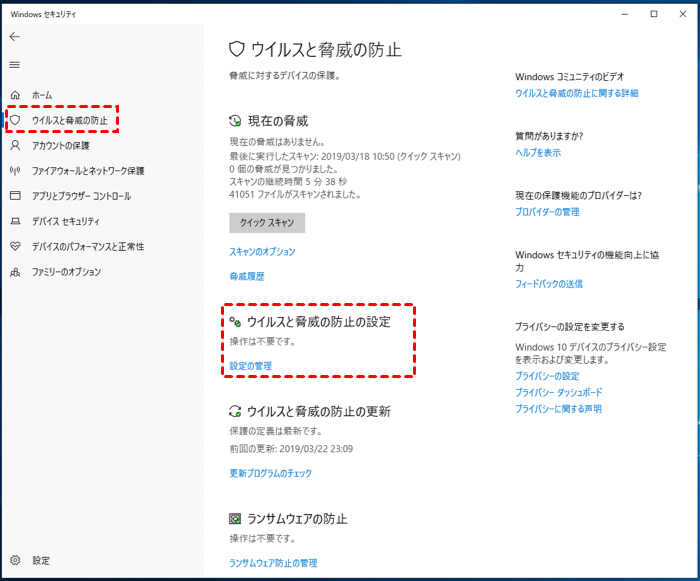The width and height of the screenshot is (700, 581).
Task: Open ファミリーのオプション in the sidebar
Action: point(67,272)
